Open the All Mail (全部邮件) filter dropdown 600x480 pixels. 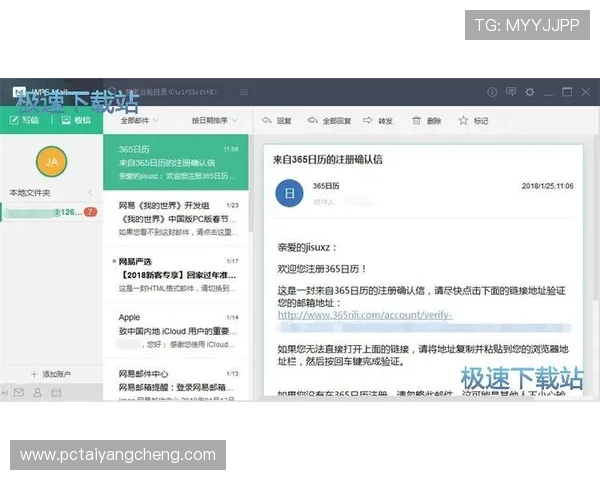(139, 121)
